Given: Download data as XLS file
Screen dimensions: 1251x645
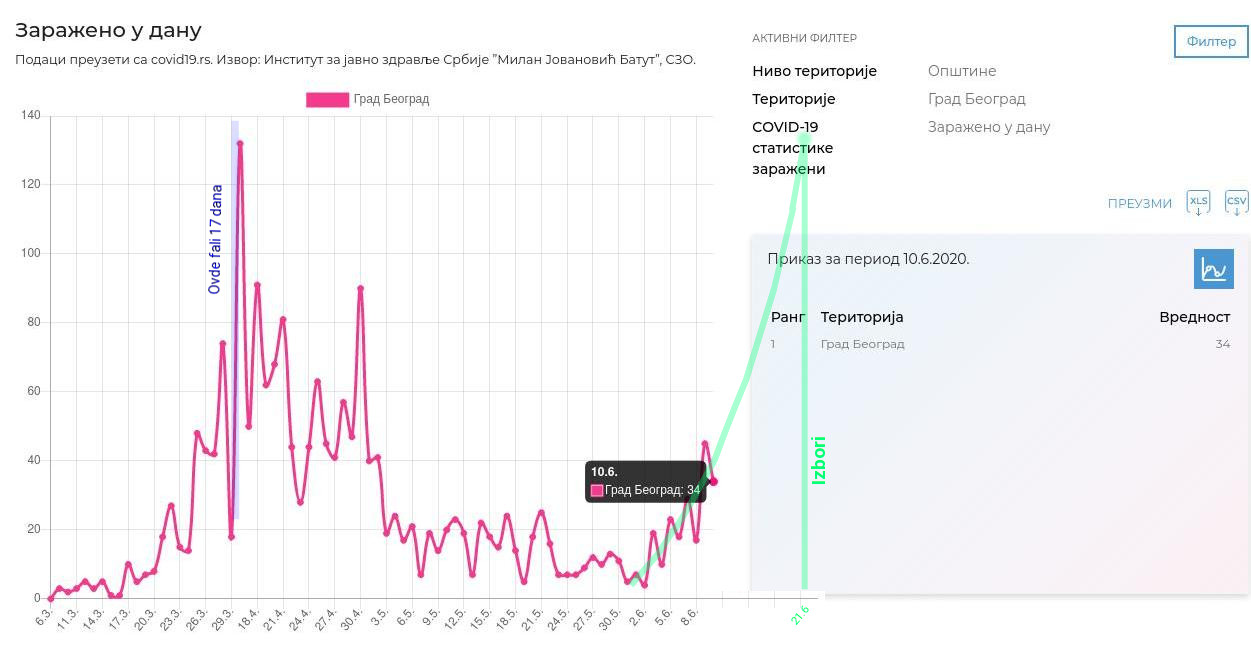Looking at the screenshot, I should tap(1198, 202).
